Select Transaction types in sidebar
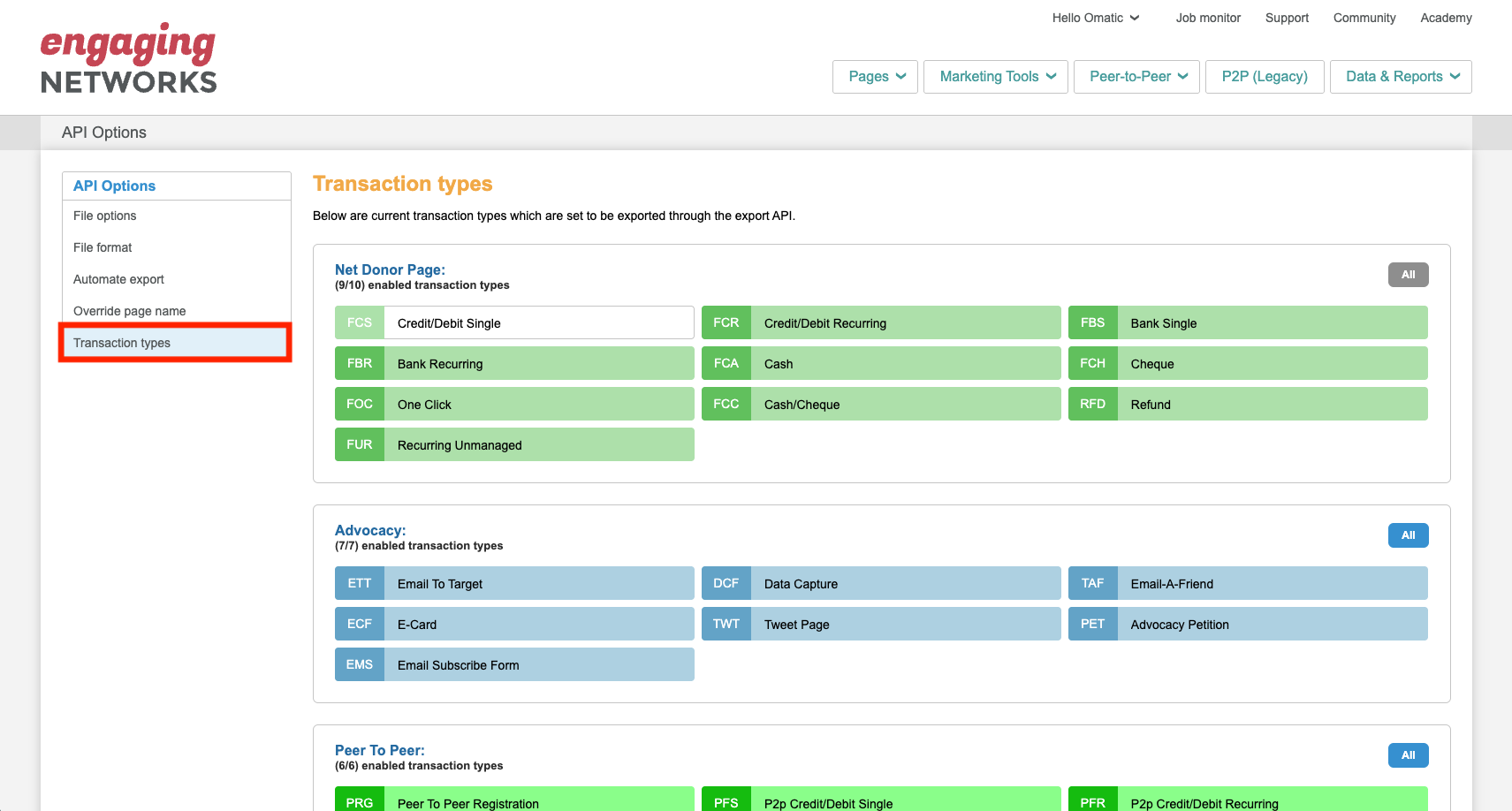The image size is (1512, 811). 176,343
